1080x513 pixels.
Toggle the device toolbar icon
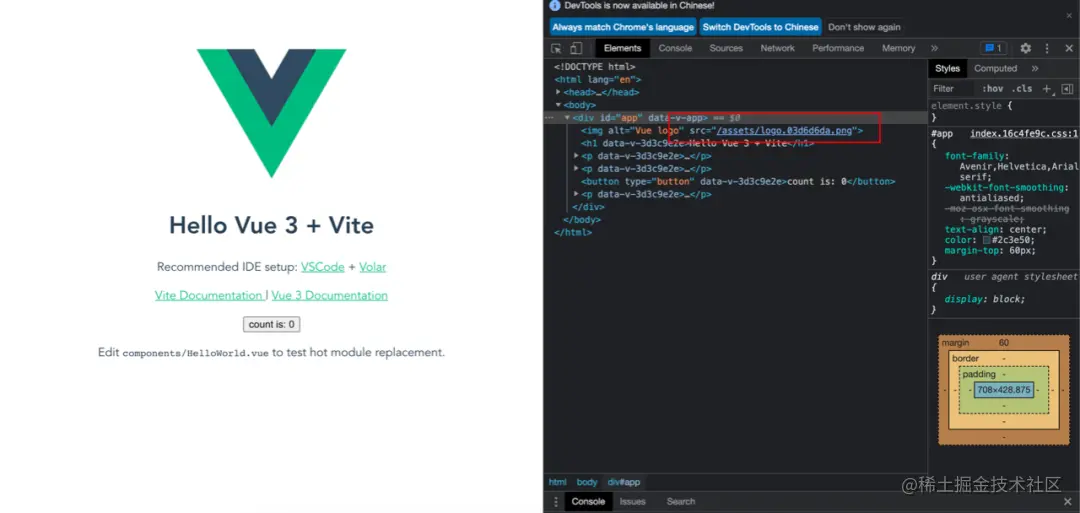pos(577,48)
